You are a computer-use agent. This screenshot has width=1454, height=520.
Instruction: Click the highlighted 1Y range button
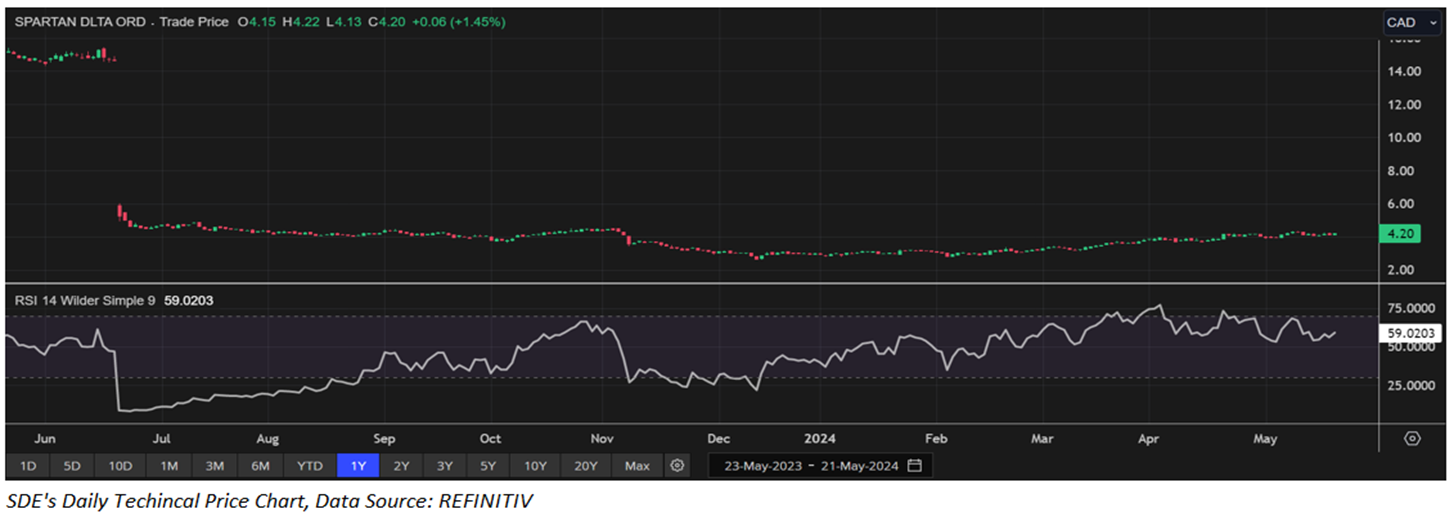pos(358,466)
